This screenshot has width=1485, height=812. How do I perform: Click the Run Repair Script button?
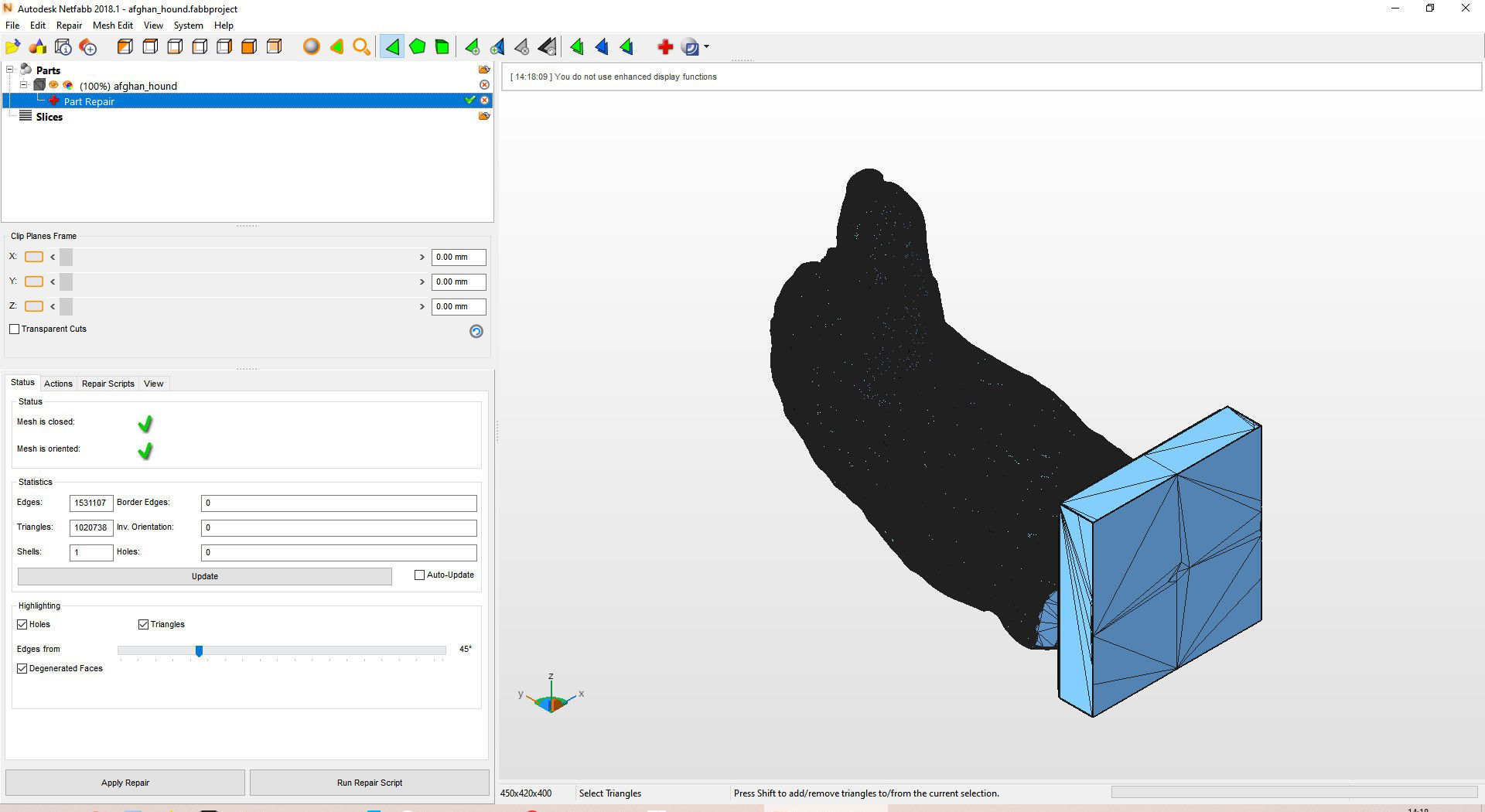coord(370,783)
